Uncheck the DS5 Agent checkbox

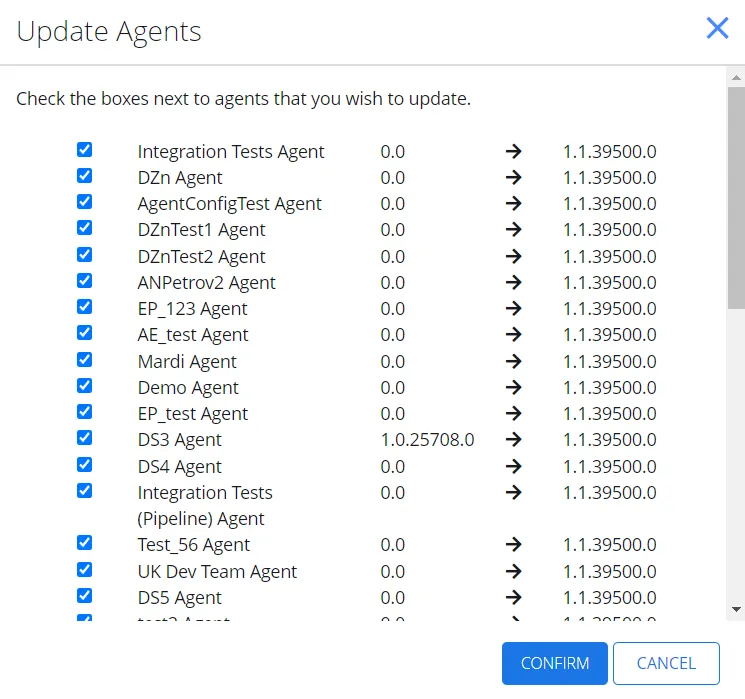pyautogui.click(x=85, y=595)
